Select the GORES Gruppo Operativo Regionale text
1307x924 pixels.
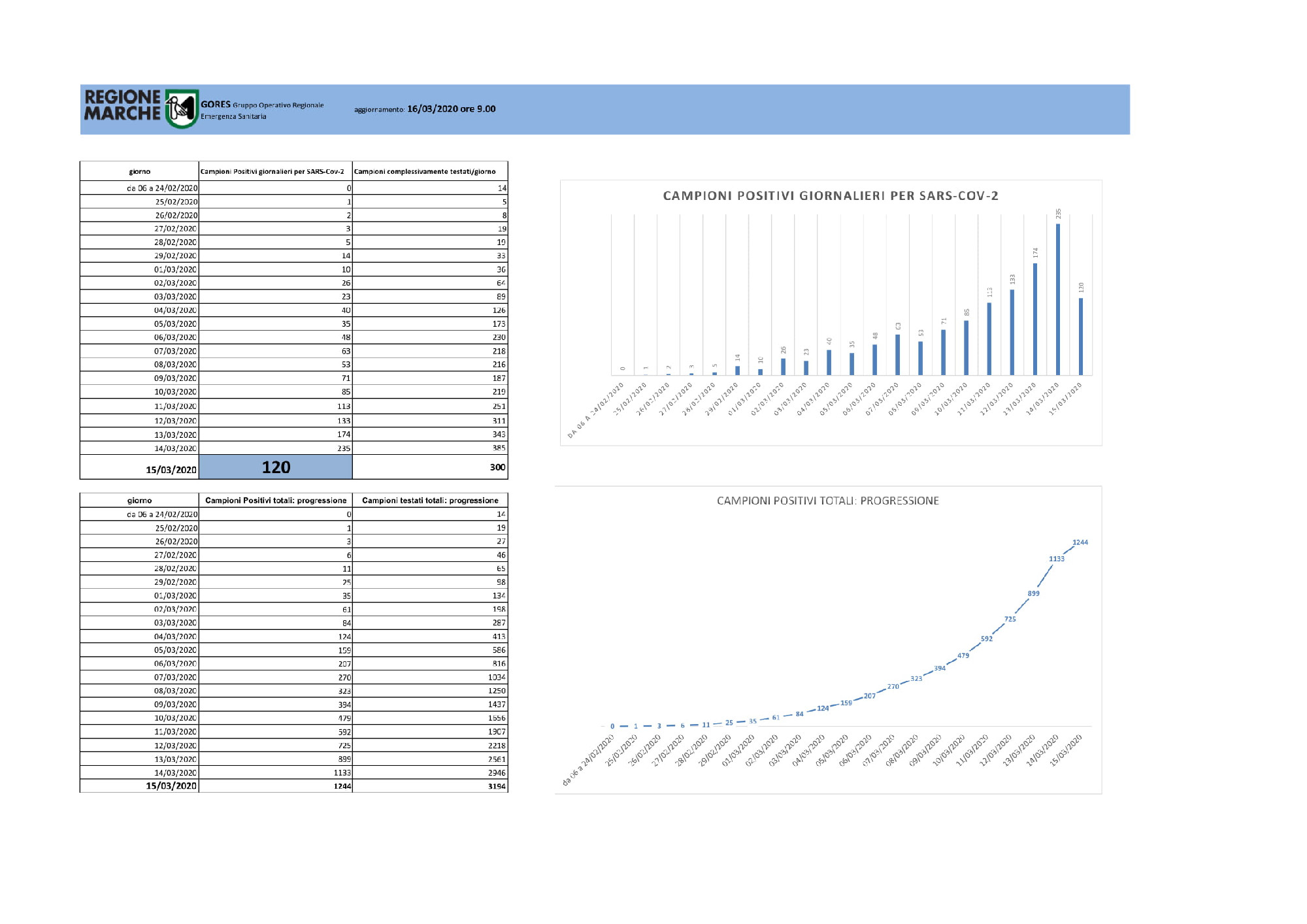pos(262,105)
